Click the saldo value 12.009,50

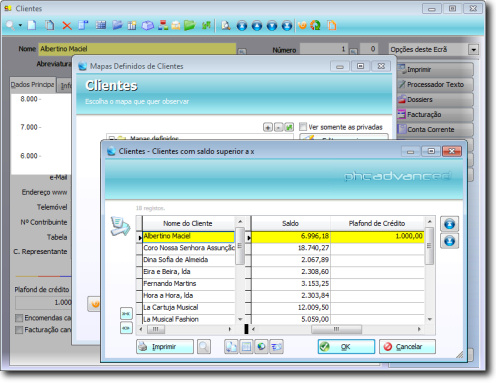pos(313,307)
